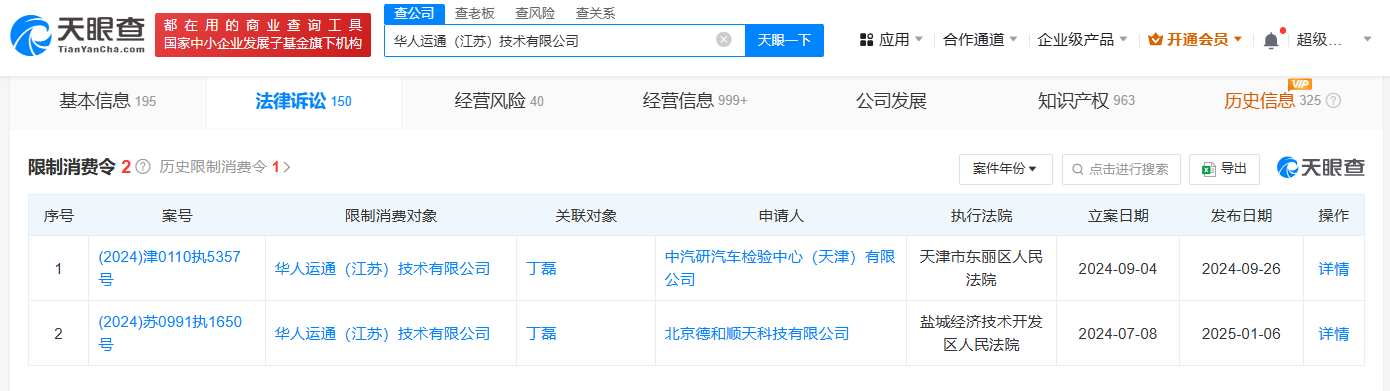This screenshot has width=1390, height=391.
Task: Switch search mode to 查老板
Action: click(x=475, y=13)
